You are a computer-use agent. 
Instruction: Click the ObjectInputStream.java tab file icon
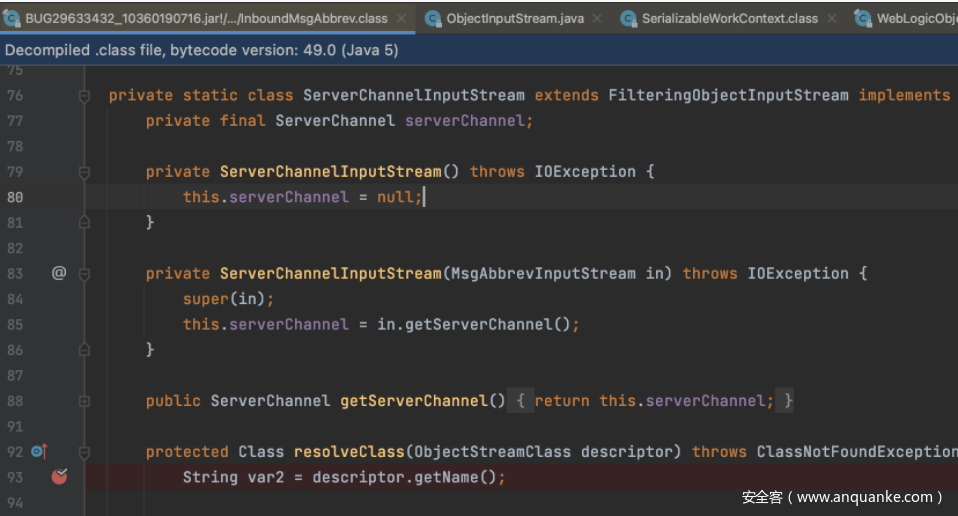(x=432, y=18)
